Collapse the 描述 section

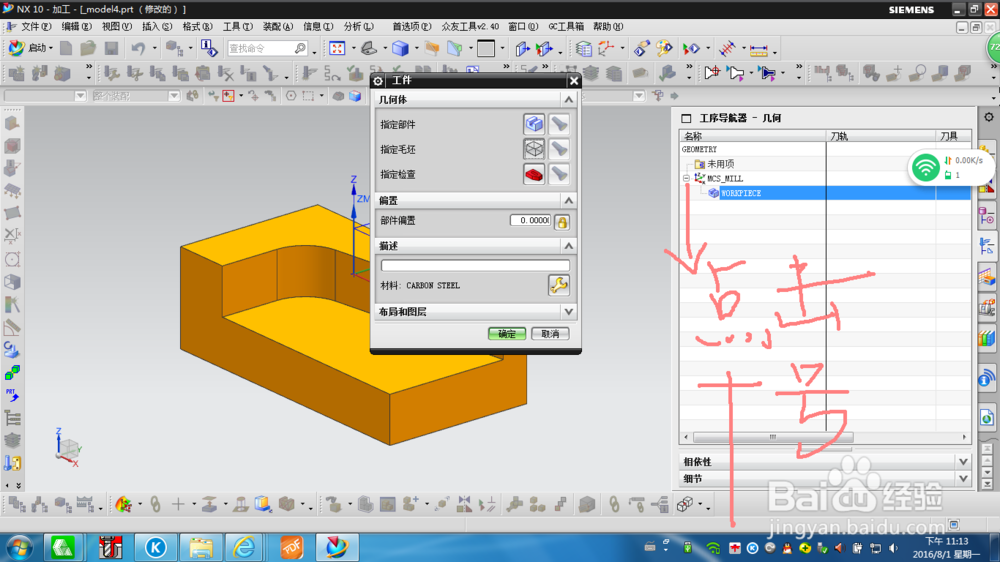568,246
